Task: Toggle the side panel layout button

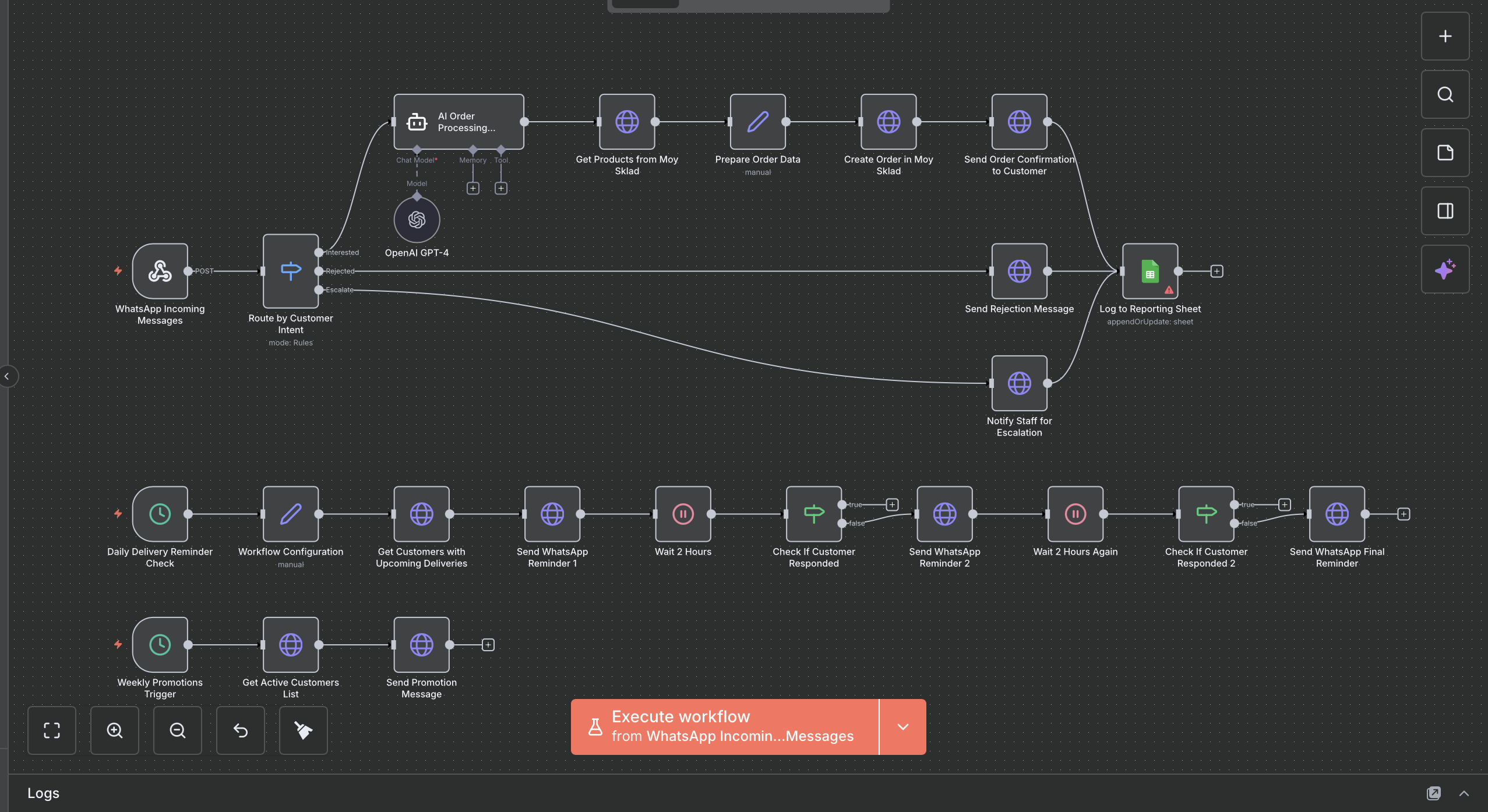Action: [x=1445, y=211]
